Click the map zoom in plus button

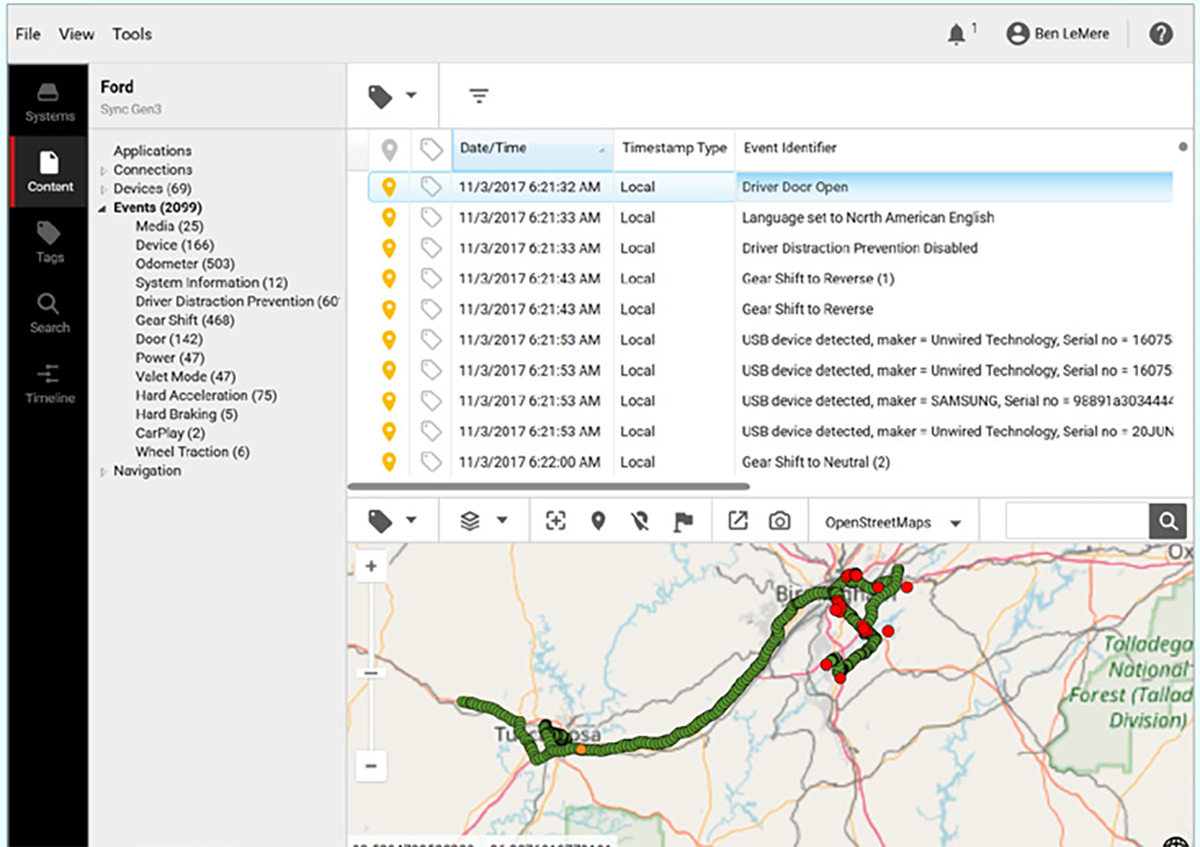(x=371, y=567)
